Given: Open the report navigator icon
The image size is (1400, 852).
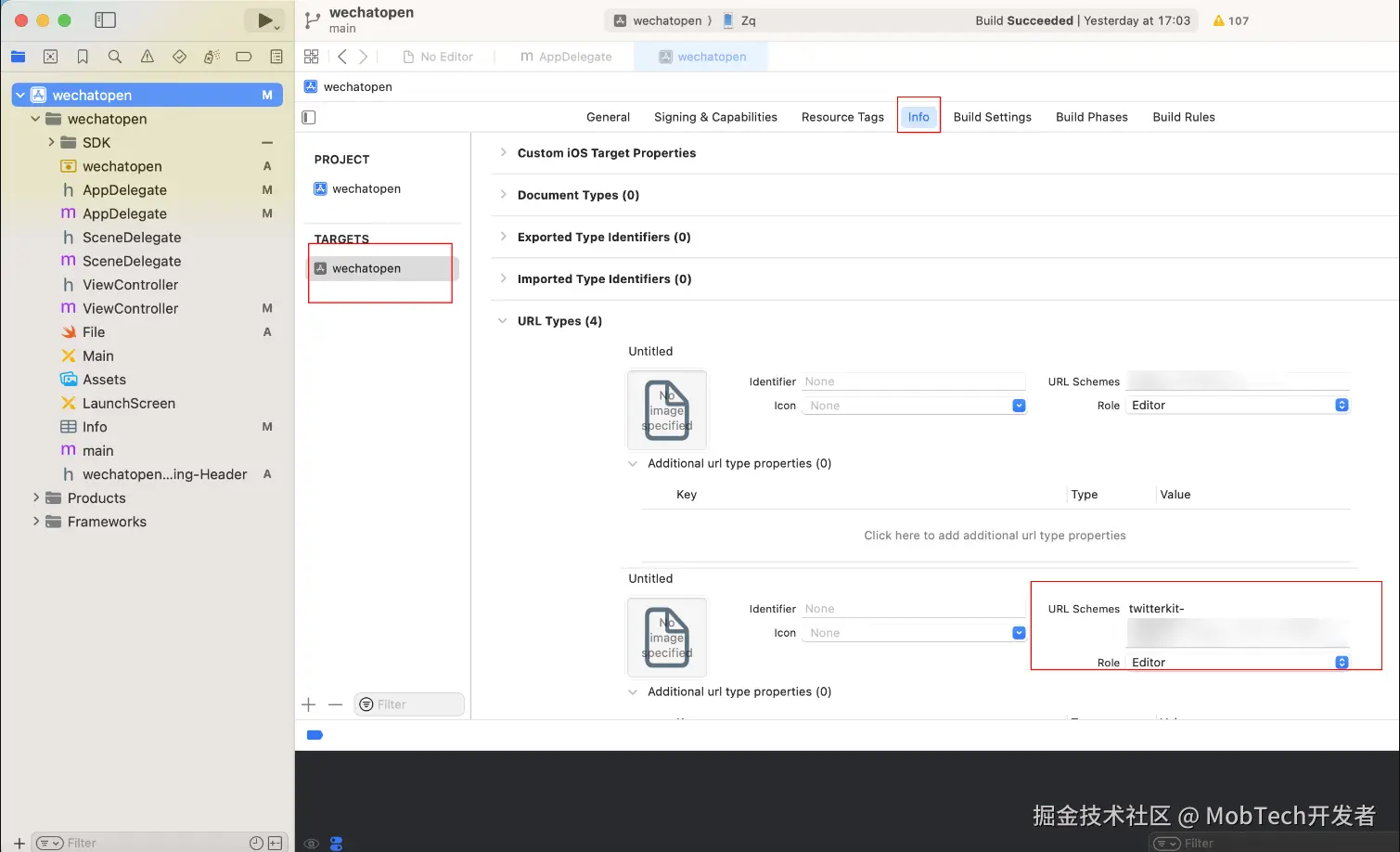Looking at the screenshot, I should tap(276, 57).
